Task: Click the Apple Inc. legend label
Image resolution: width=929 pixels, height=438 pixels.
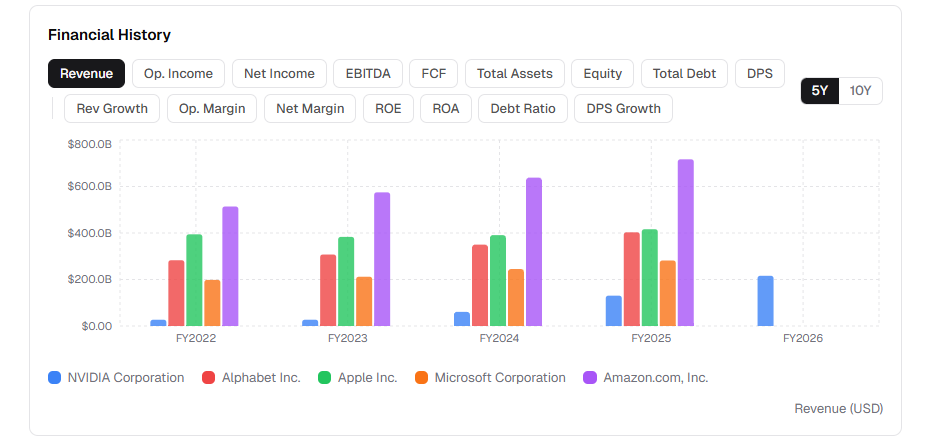Action: coord(367,378)
